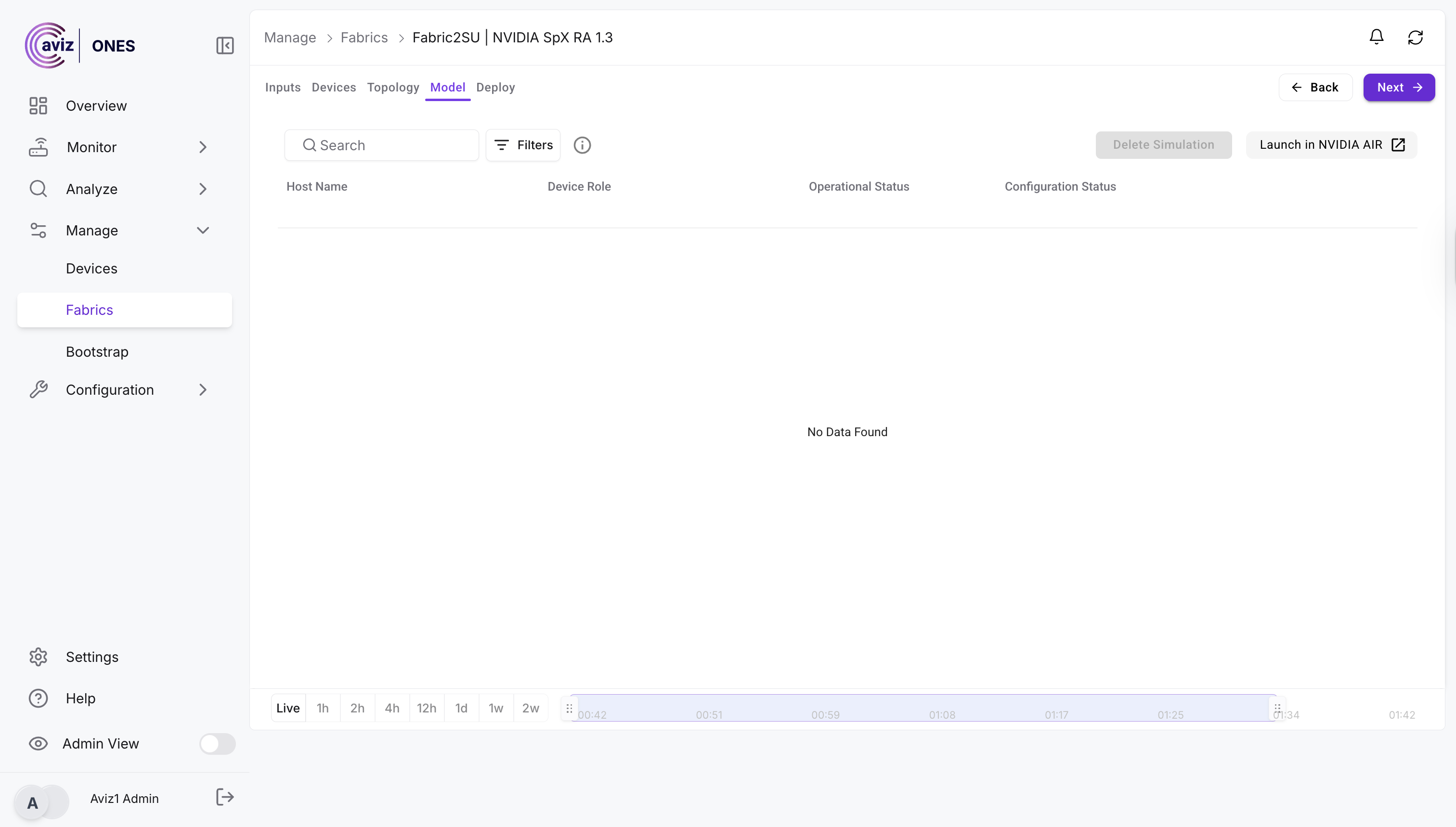Click the refresh icon in header
Screen dimensions: 1456x827
point(1415,38)
